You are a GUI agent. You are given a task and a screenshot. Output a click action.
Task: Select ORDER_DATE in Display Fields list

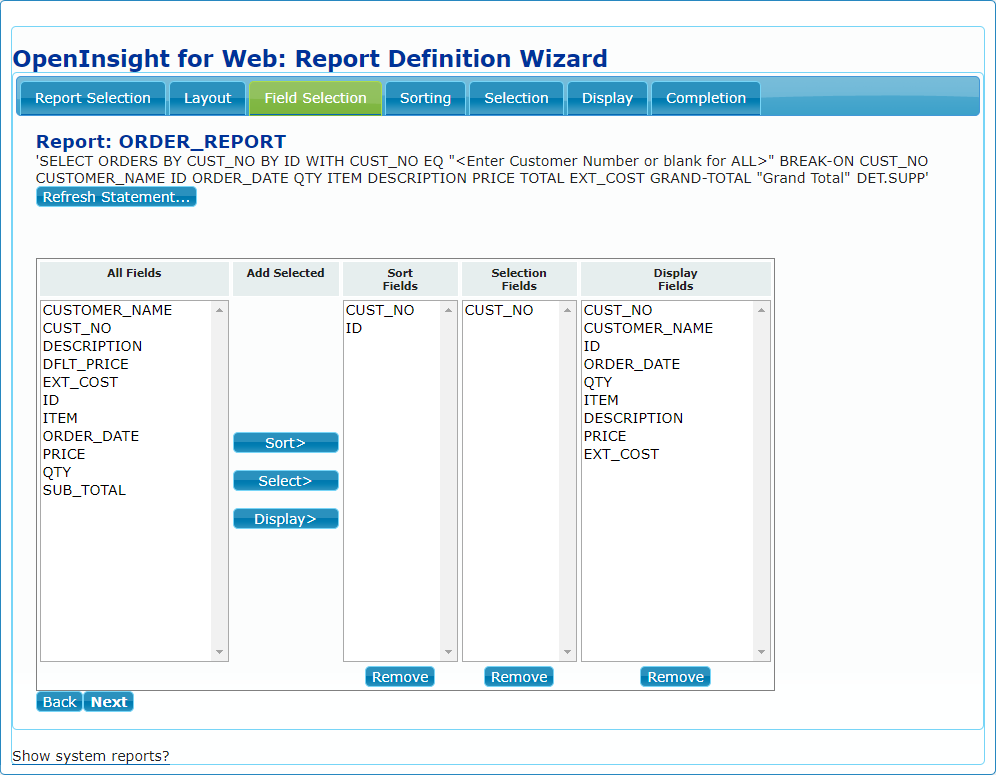[668, 364]
